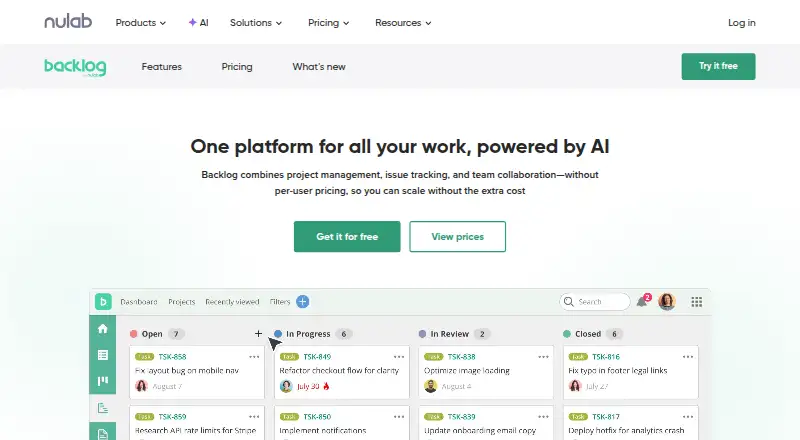The image size is (800, 440).
Task: Click the In Review purple status dot
Action: [422, 334]
